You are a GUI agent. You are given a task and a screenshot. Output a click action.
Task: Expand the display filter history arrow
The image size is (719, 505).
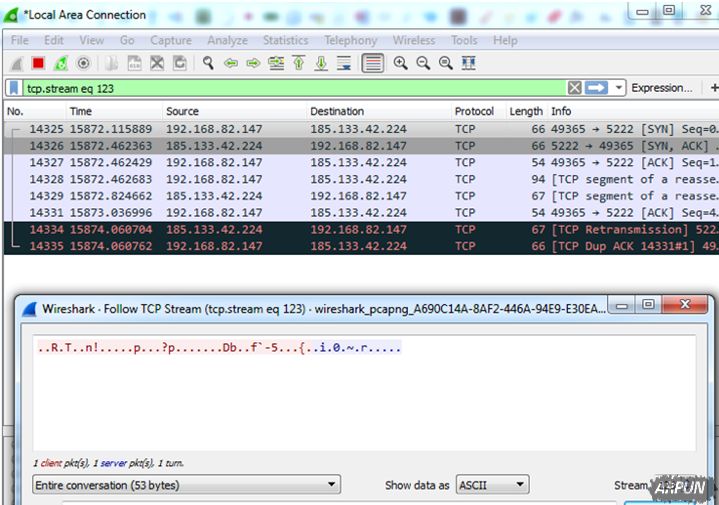click(x=620, y=88)
